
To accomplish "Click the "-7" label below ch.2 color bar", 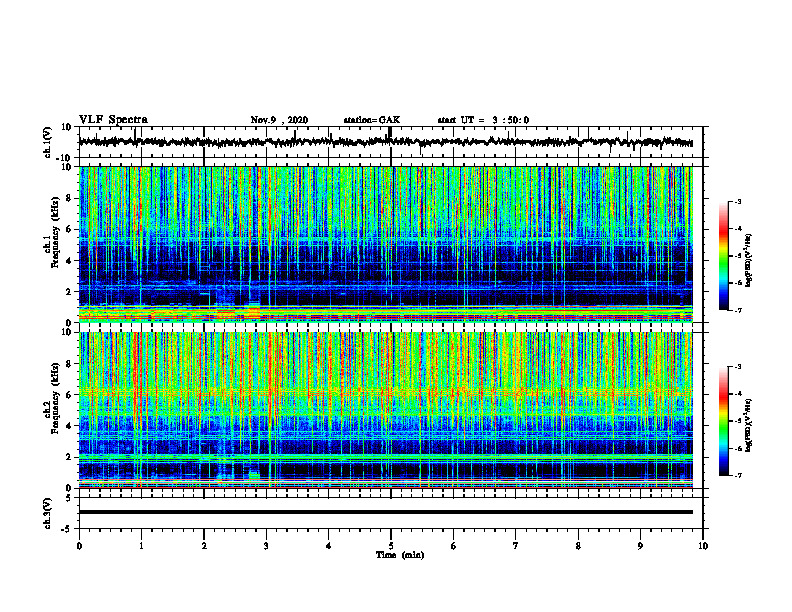I will pos(738,475).
